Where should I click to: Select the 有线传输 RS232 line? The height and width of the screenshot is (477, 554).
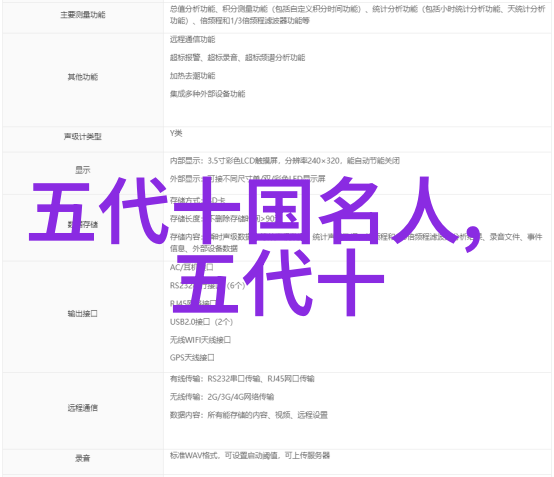click(x=242, y=379)
